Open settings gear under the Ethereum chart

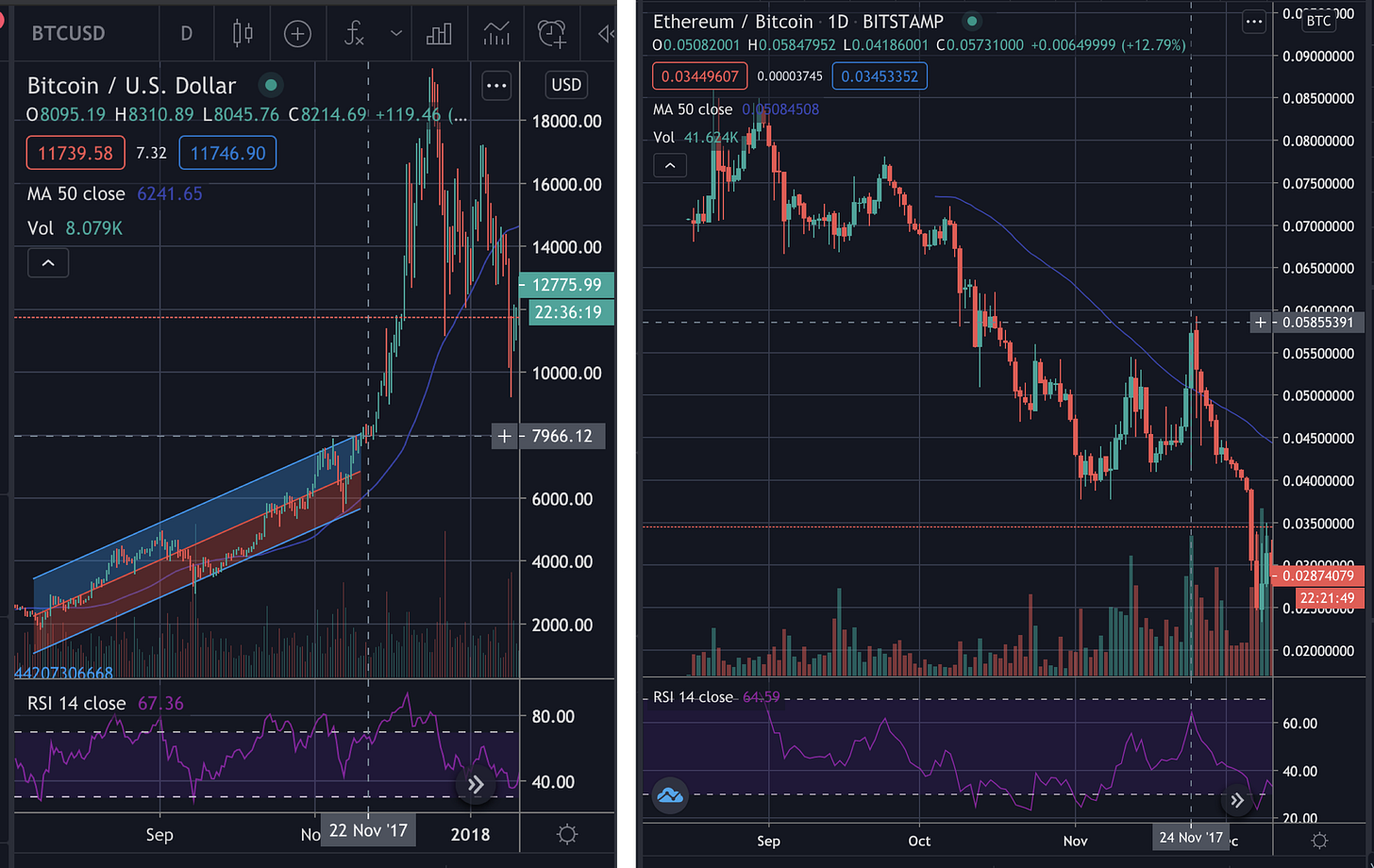click(x=1320, y=840)
